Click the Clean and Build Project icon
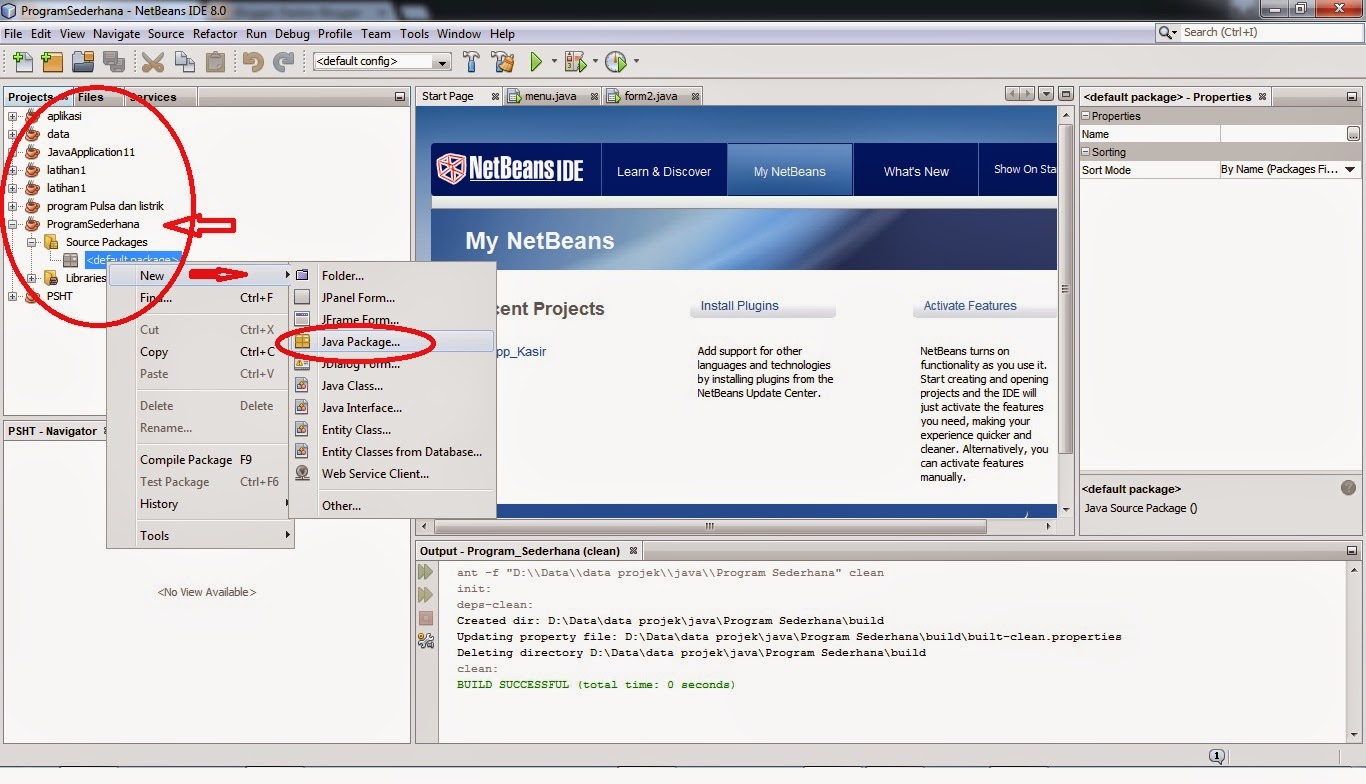1366x784 pixels. click(503, 62)
